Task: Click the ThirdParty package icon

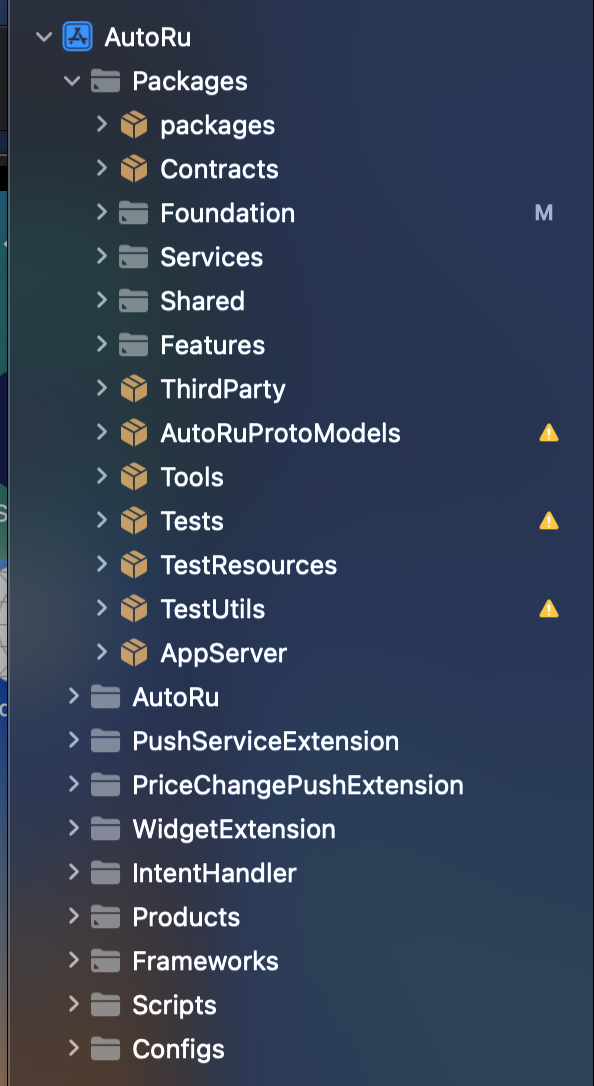Action: (x=134, y=389)
